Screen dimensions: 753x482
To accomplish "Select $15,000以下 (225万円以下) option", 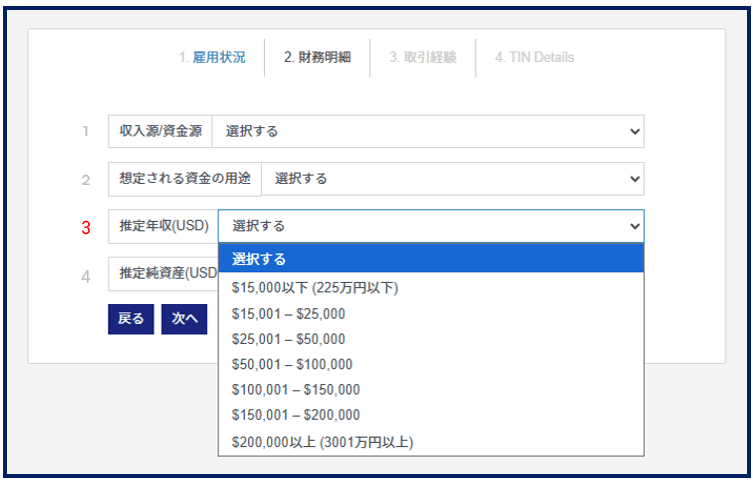I will tap(315, 288).
